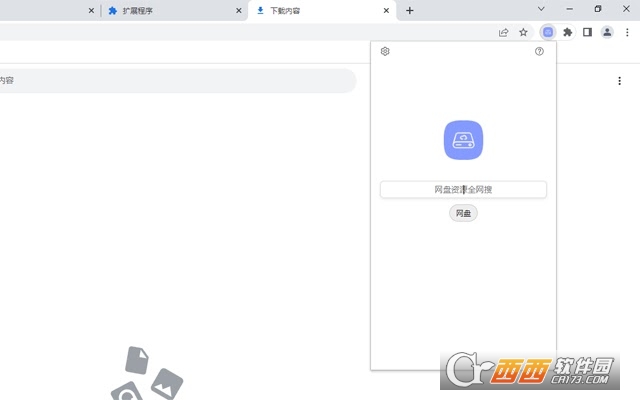Close the browser window
Screen dimensions: 640x400
point(626,9)
